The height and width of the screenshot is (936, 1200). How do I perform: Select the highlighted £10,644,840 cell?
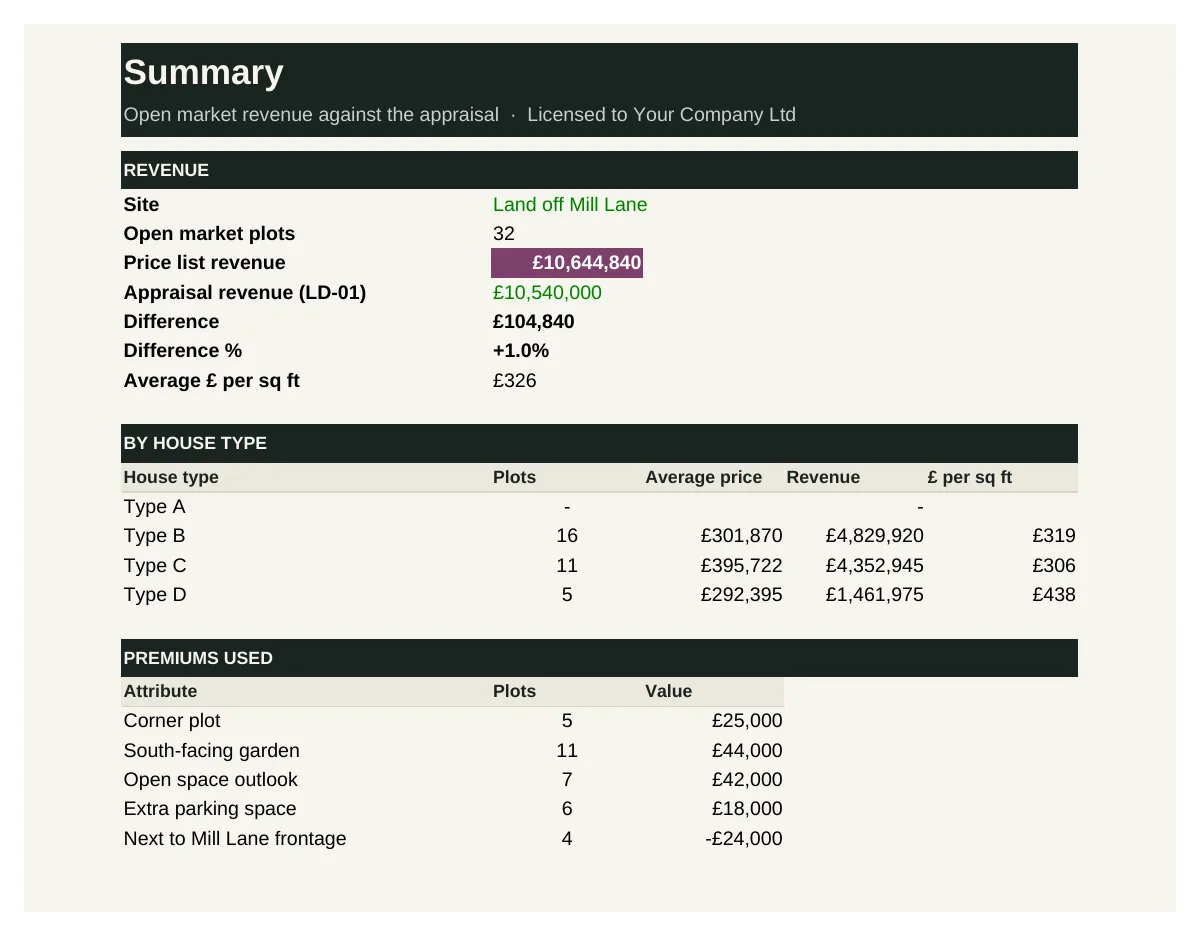coord(567,263)
